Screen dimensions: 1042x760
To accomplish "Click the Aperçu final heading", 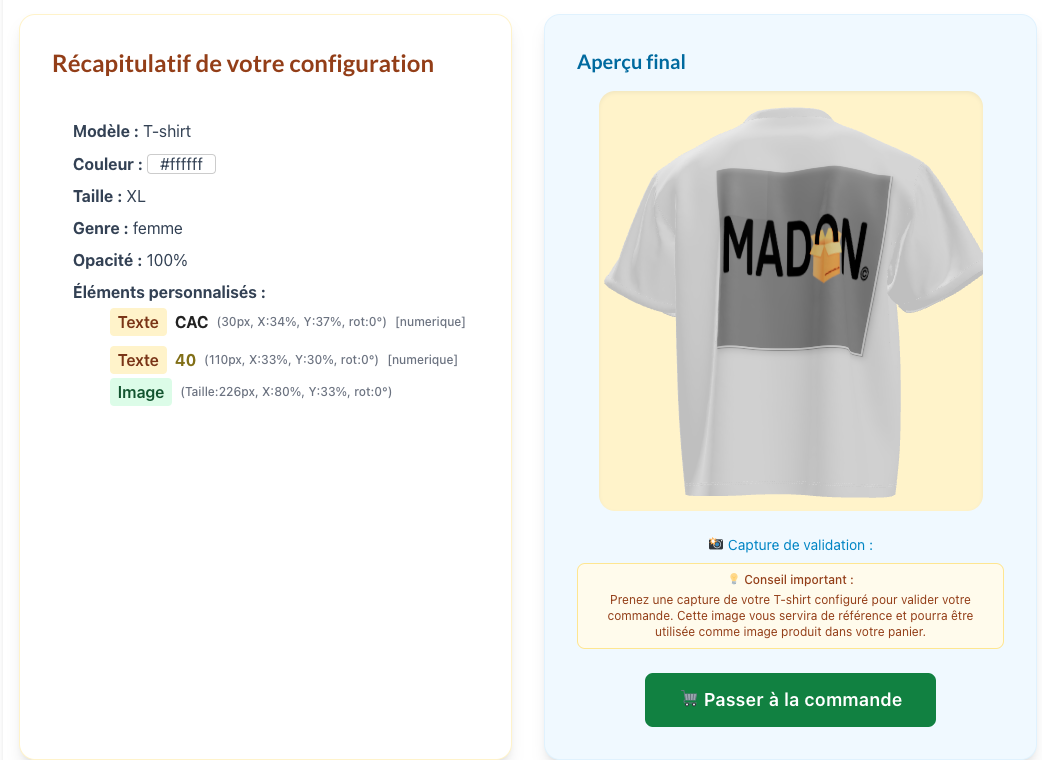I will pyautogui.click(x=631, y=62).
